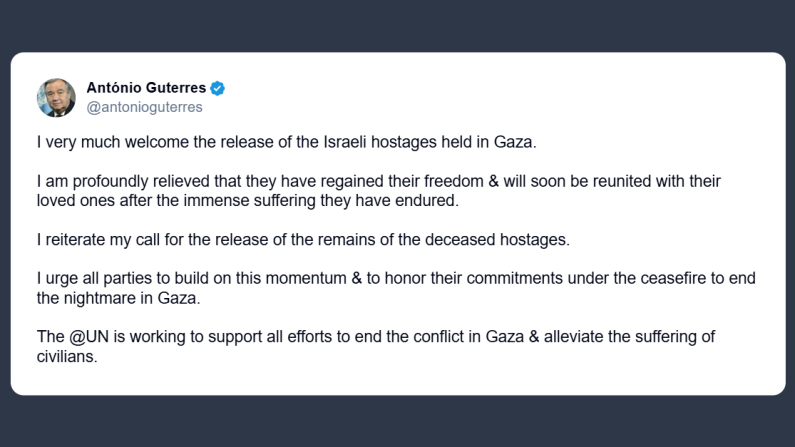Open the António Guterres display name

(x=147, y=88)
